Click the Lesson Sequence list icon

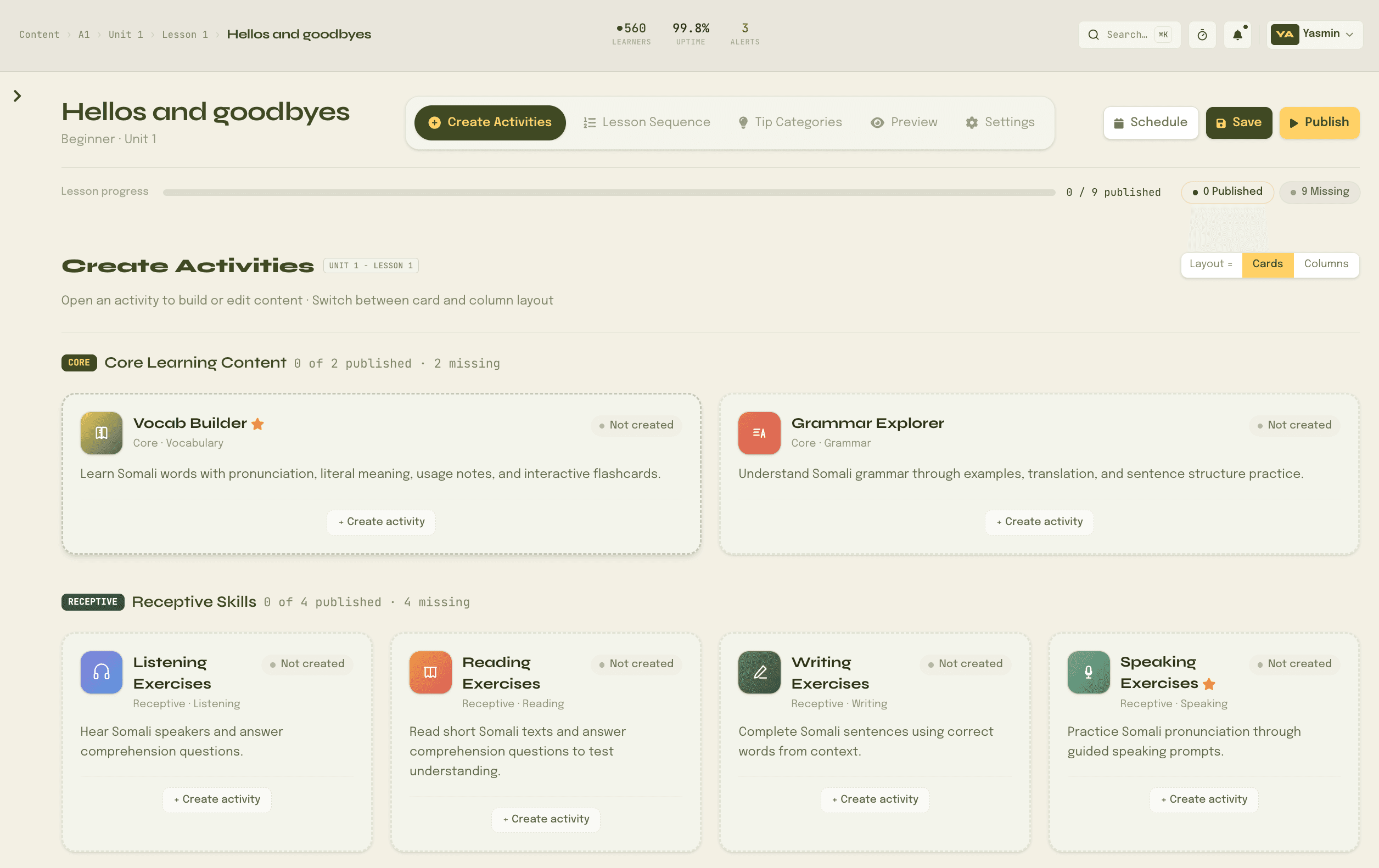(x=589, y=123)
